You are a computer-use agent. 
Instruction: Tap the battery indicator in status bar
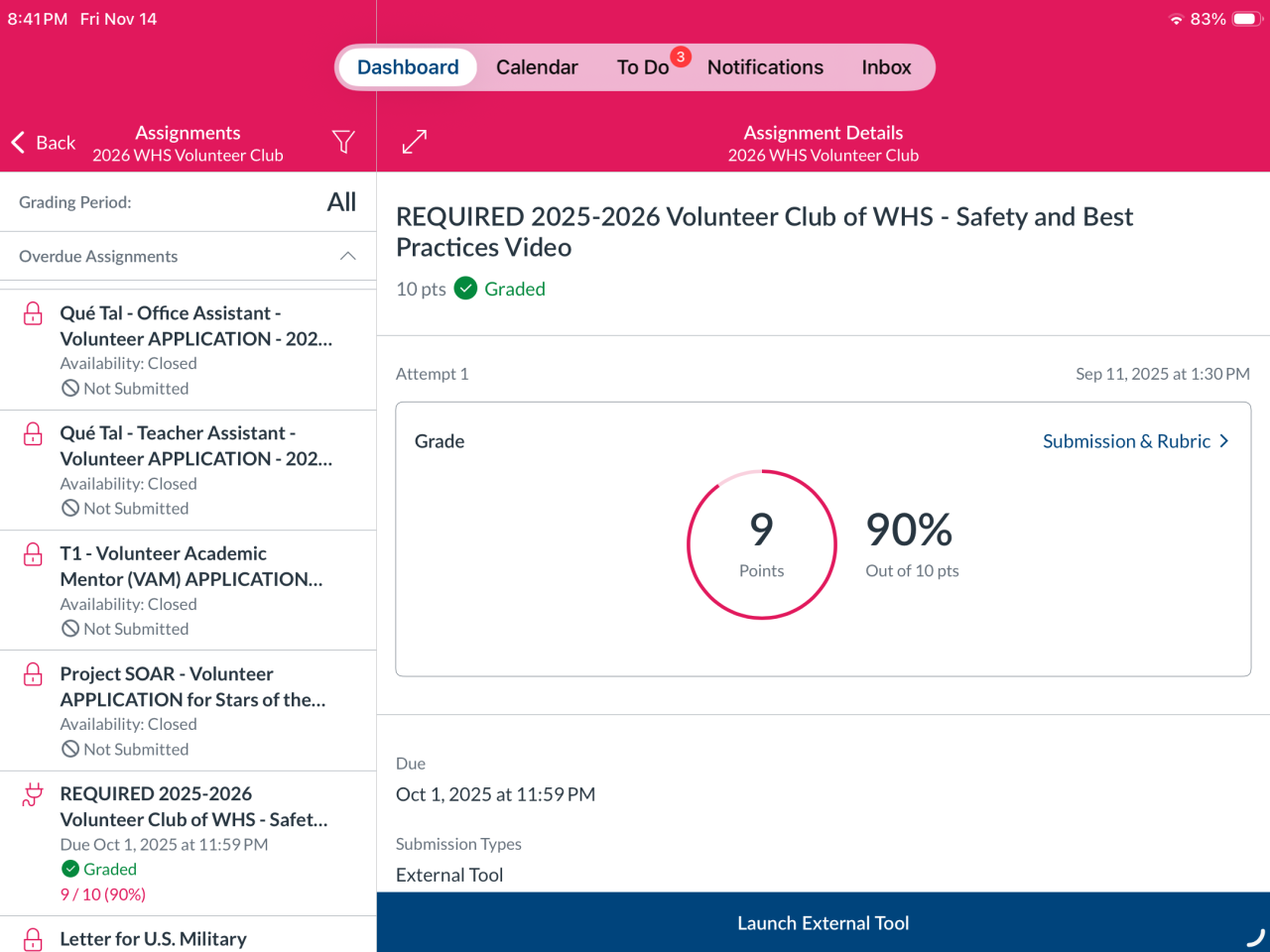pyautogui.click(x=1246, y=19)
